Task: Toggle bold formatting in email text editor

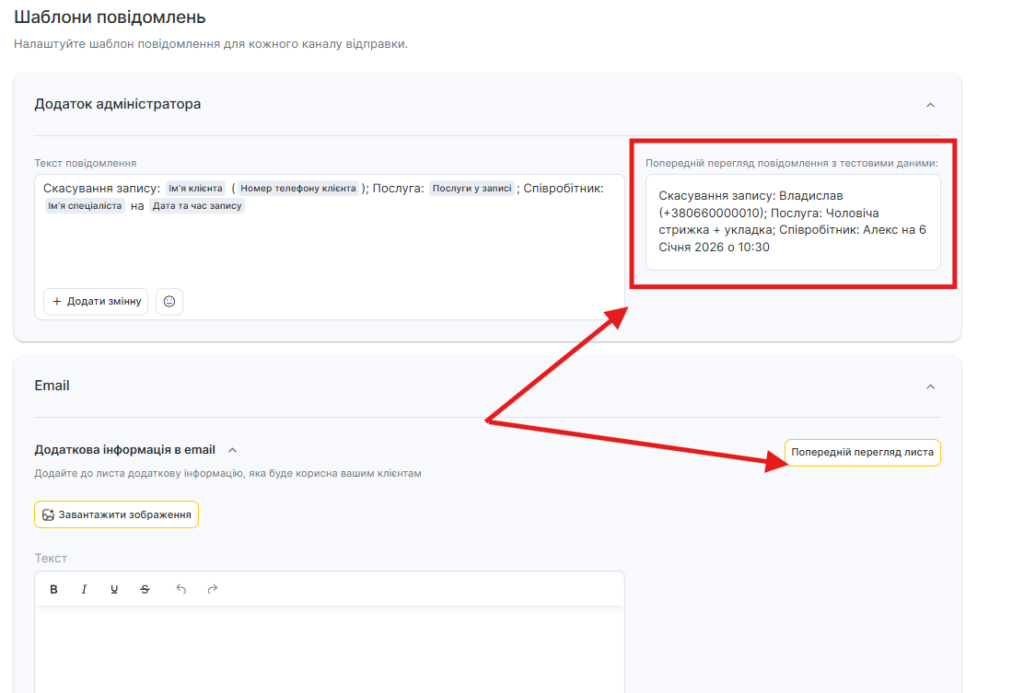Action: (x=54, y=589)
